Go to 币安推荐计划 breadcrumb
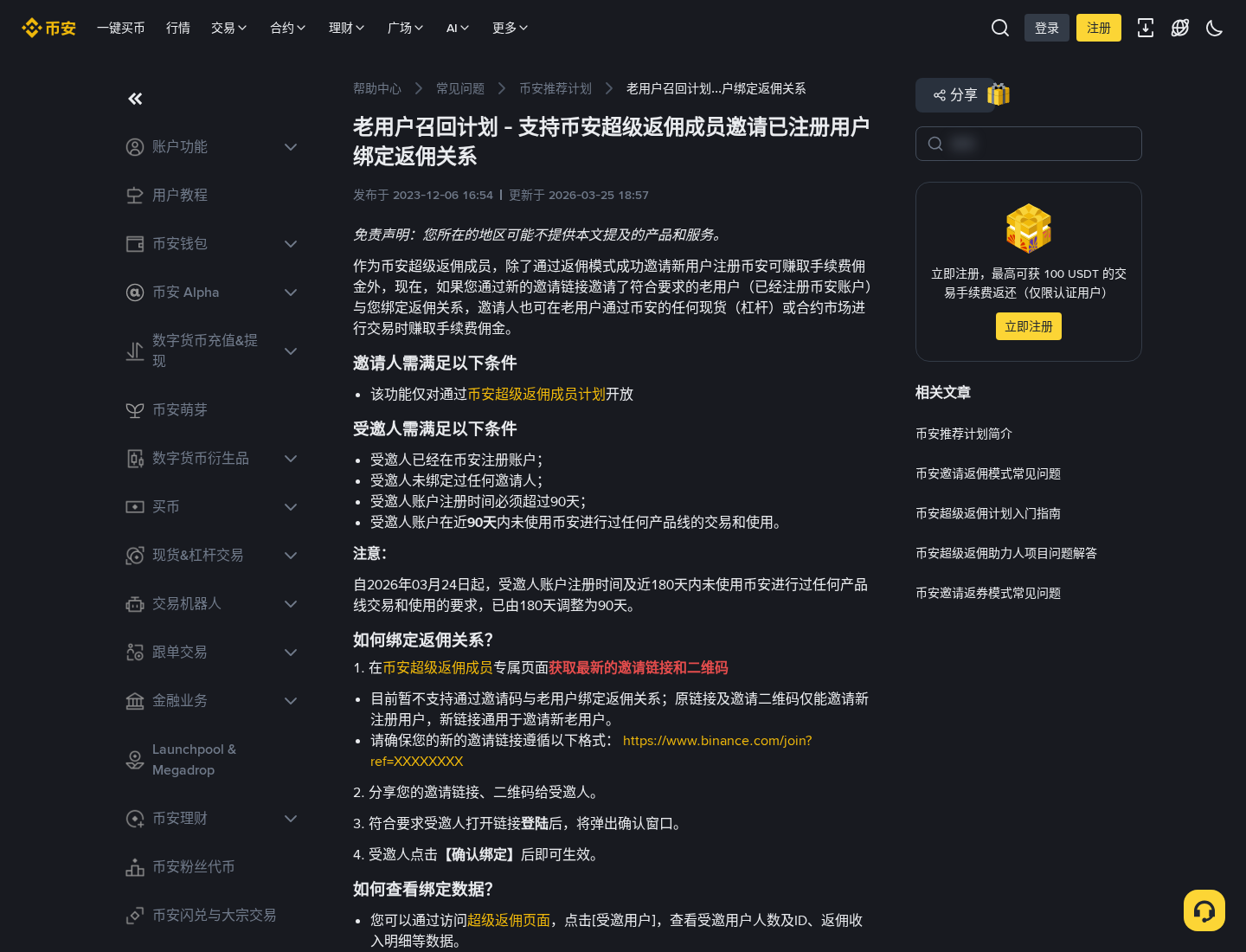This screenshot has height=952, width=1246. tap(556, 88)
